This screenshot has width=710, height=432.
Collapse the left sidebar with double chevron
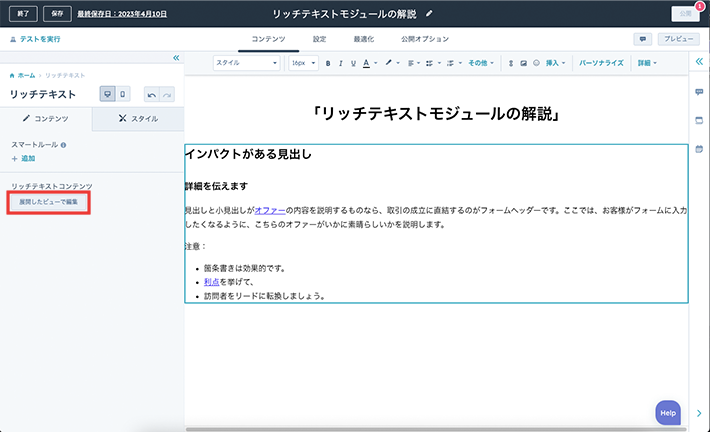tap(176, 58)
